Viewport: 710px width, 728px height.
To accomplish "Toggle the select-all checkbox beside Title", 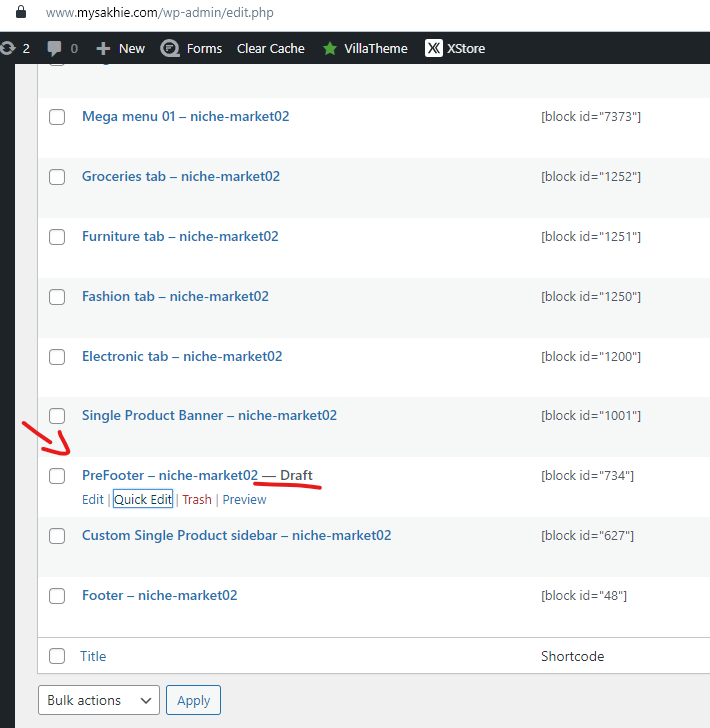I will click(x=57, y=656).
